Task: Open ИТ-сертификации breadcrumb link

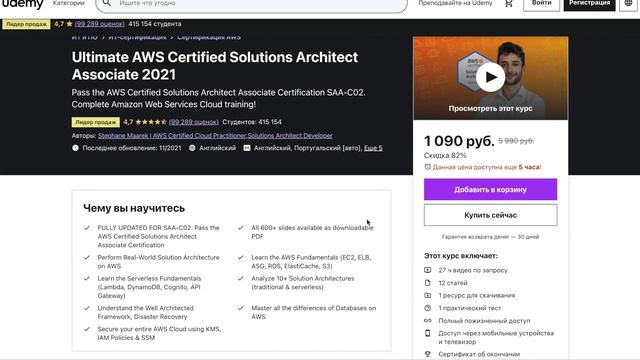Action: pos(137,37)
